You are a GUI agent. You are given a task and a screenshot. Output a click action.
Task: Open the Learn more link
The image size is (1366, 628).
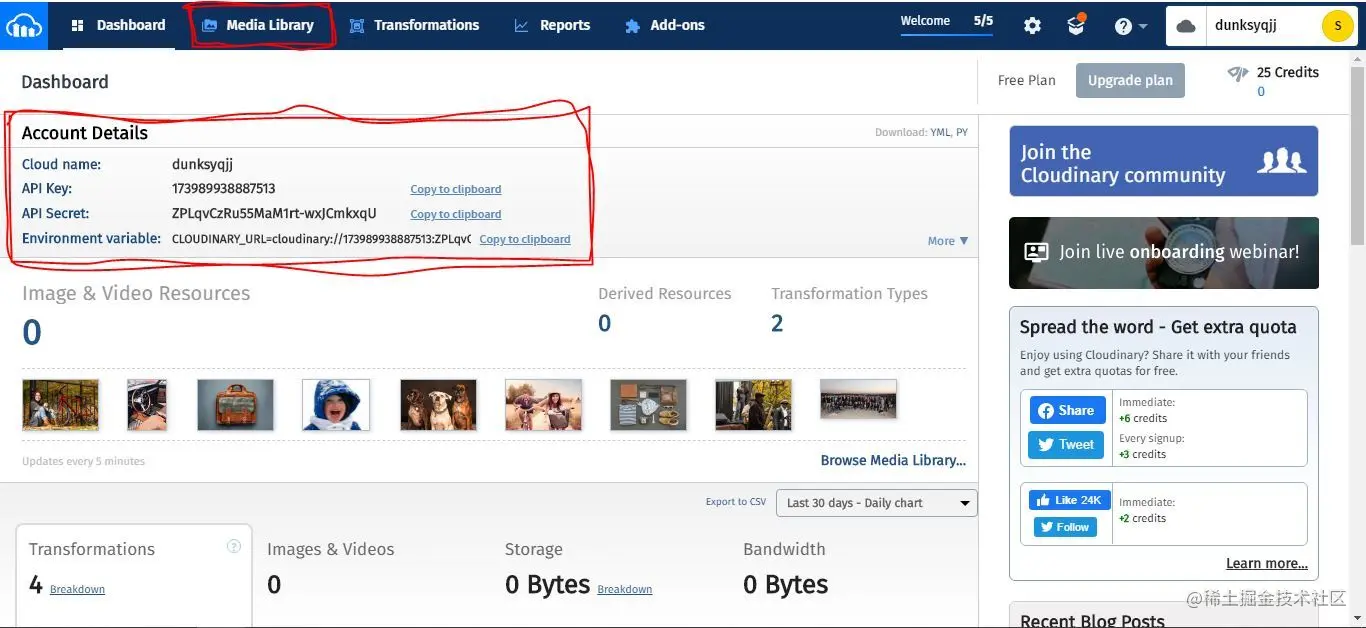tap(1267, 563)
